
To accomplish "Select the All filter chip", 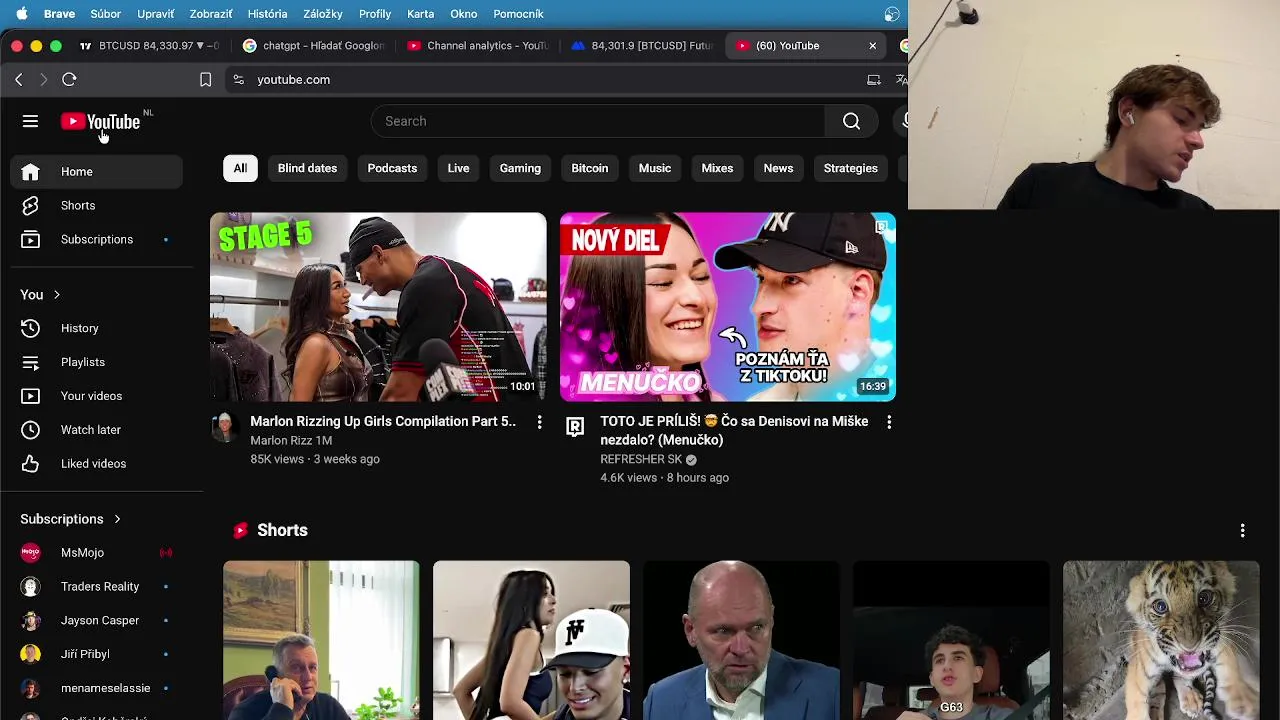I will (240, 168).
